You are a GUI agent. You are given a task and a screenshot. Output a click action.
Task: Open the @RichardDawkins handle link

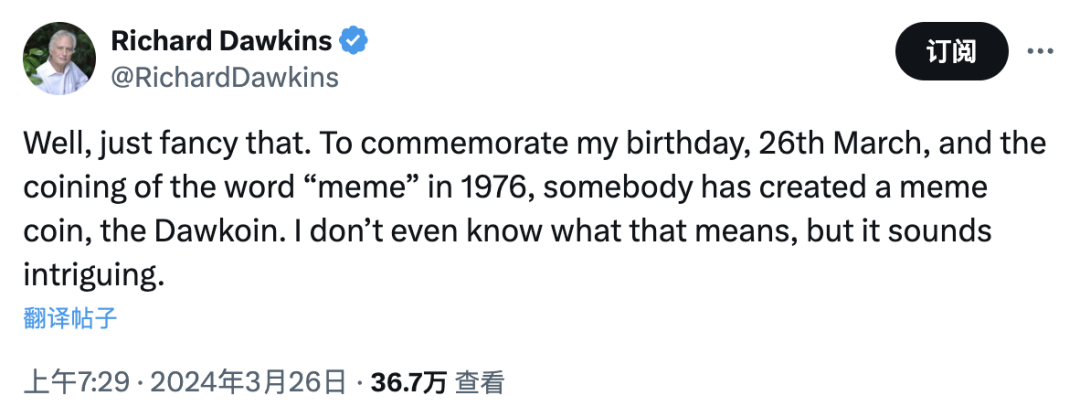click(x=224, y=77)
